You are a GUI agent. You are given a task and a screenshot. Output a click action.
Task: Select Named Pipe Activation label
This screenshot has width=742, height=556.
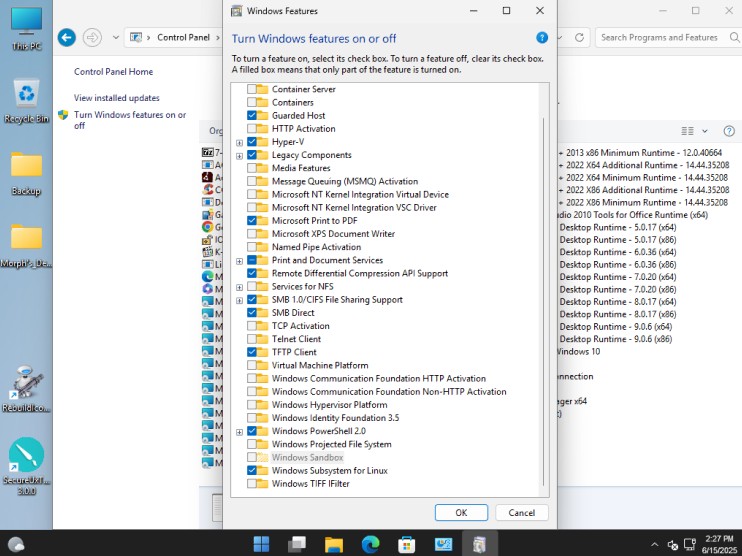pyautogui.click(x=316, y=247)
